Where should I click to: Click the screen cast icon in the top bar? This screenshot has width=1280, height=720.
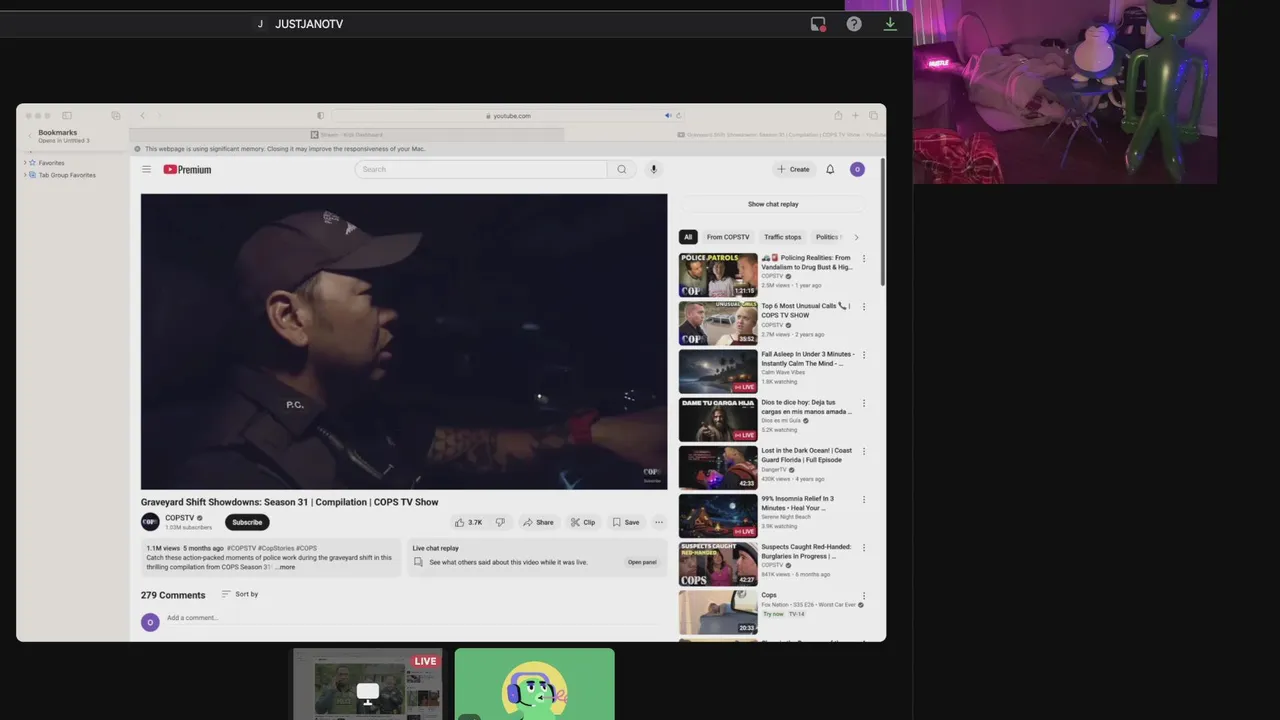pyautogui.click(x=818, y=24)
